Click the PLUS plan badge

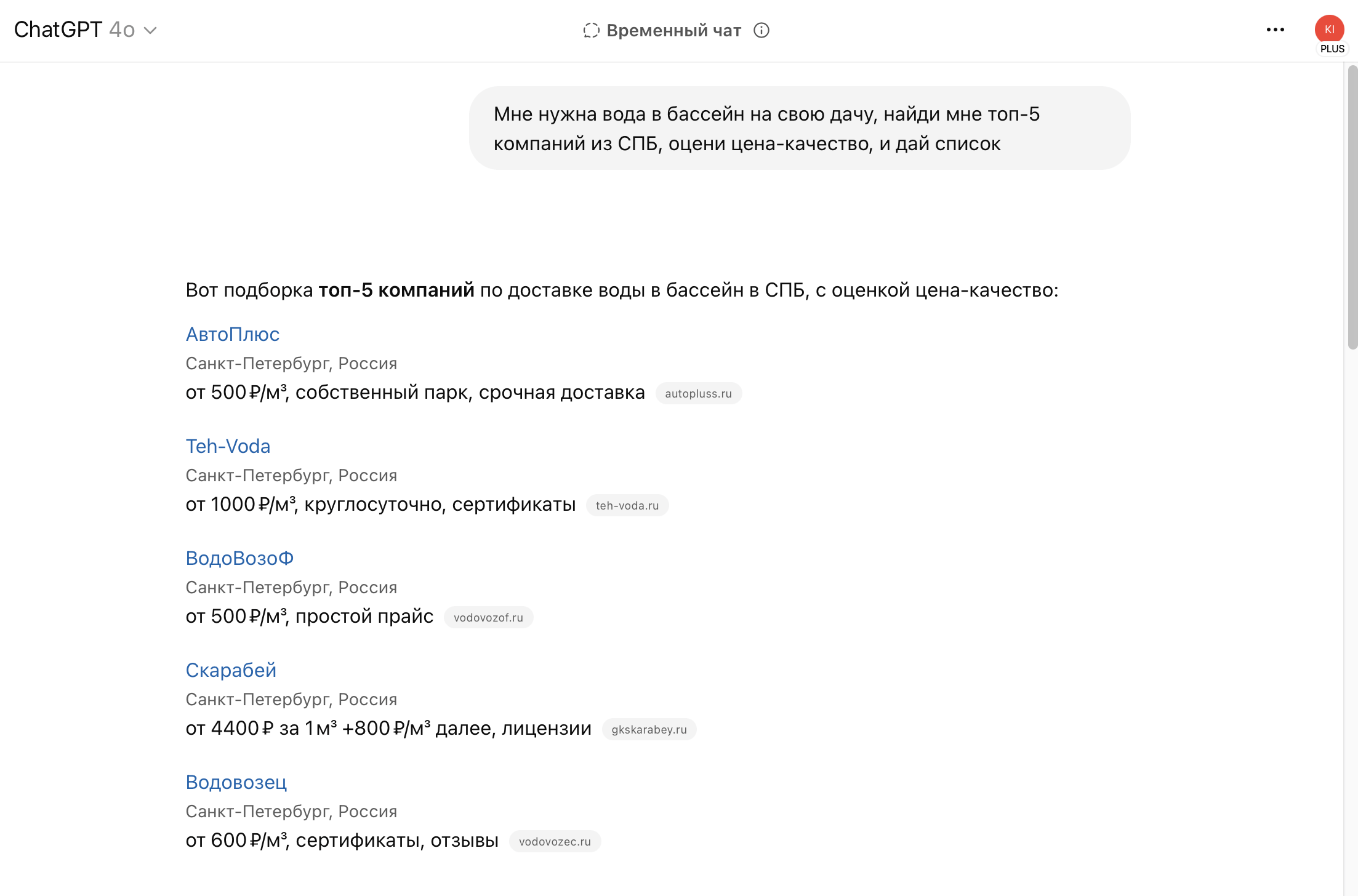click(1332, 49)
